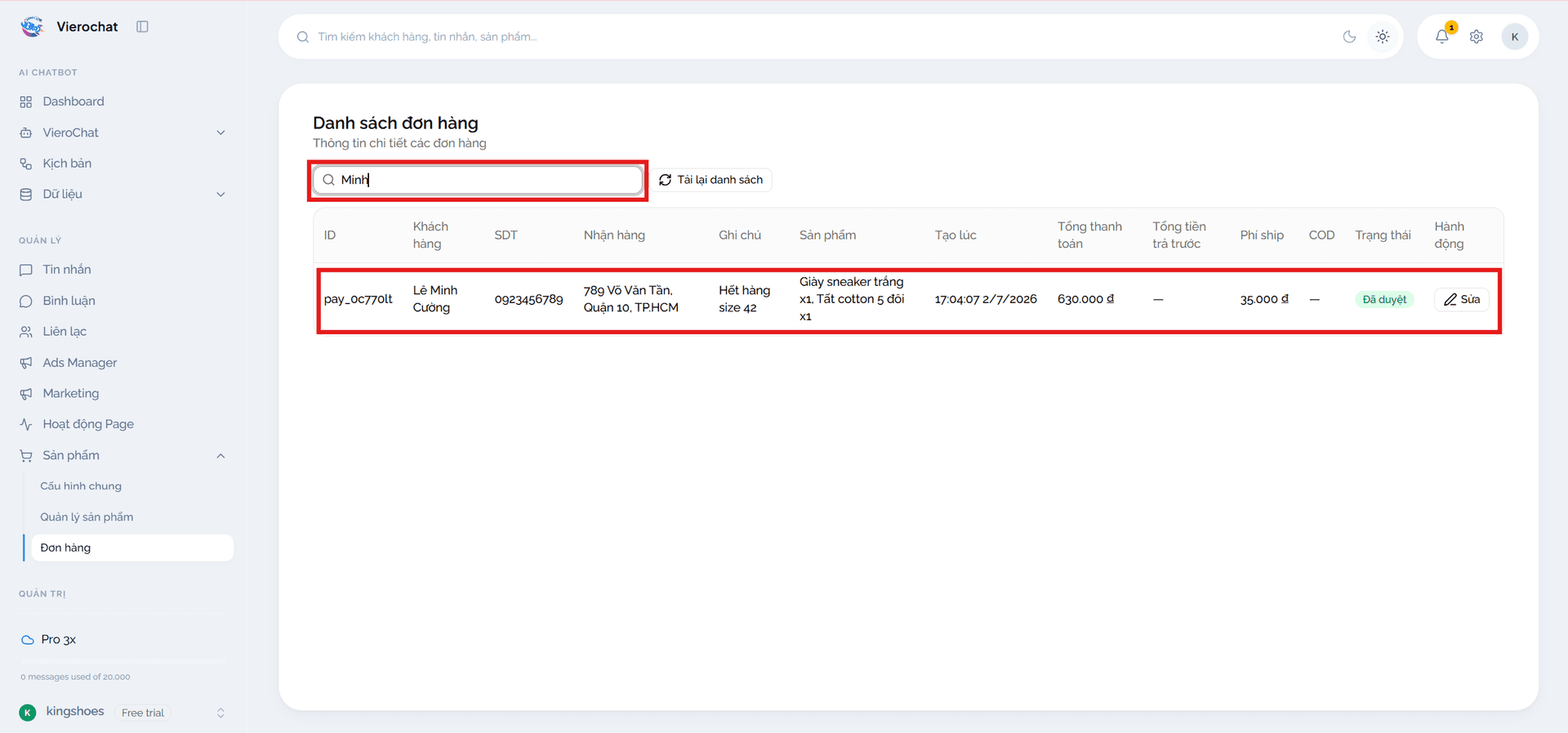Open Cấu hình chung submenu item
The width and height of the screenshot is (1568, 733).
click(x=81, y=486)
